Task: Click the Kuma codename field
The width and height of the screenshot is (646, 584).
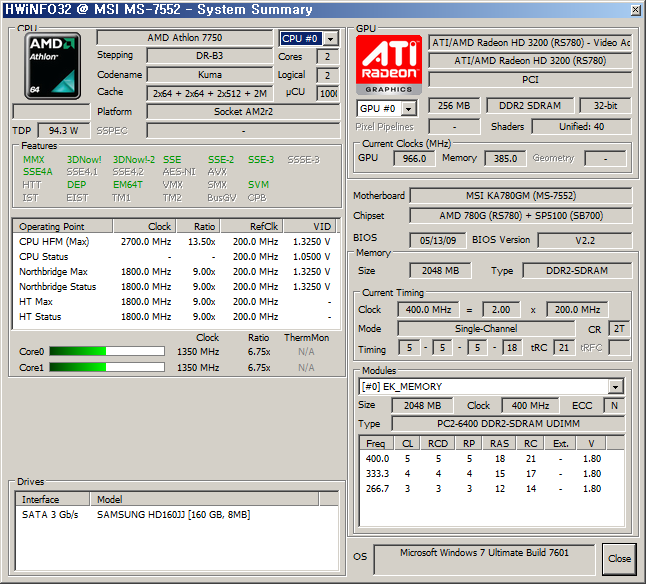Action: (209, 75)
